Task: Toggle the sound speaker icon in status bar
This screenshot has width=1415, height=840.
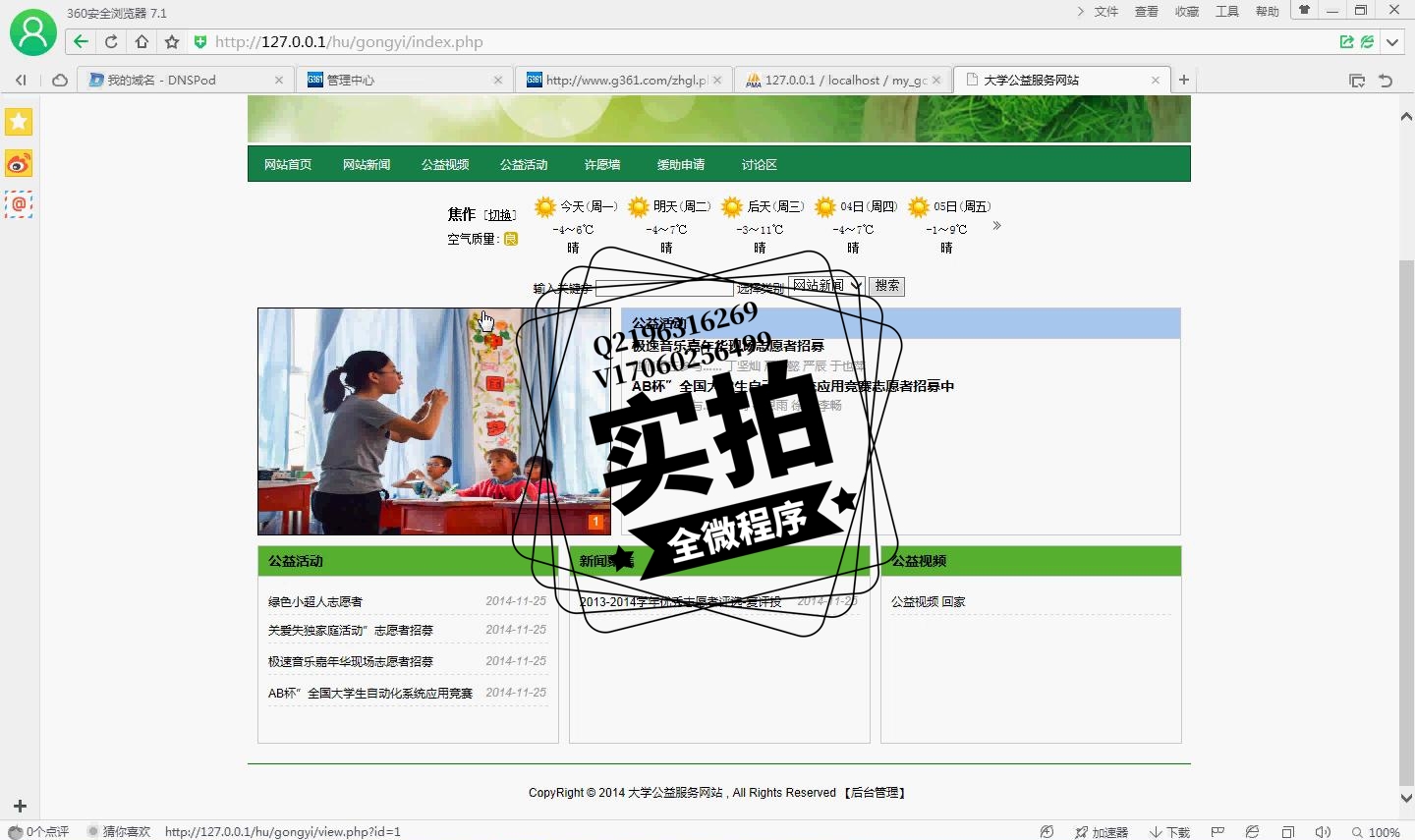Action: point(1323,832)
